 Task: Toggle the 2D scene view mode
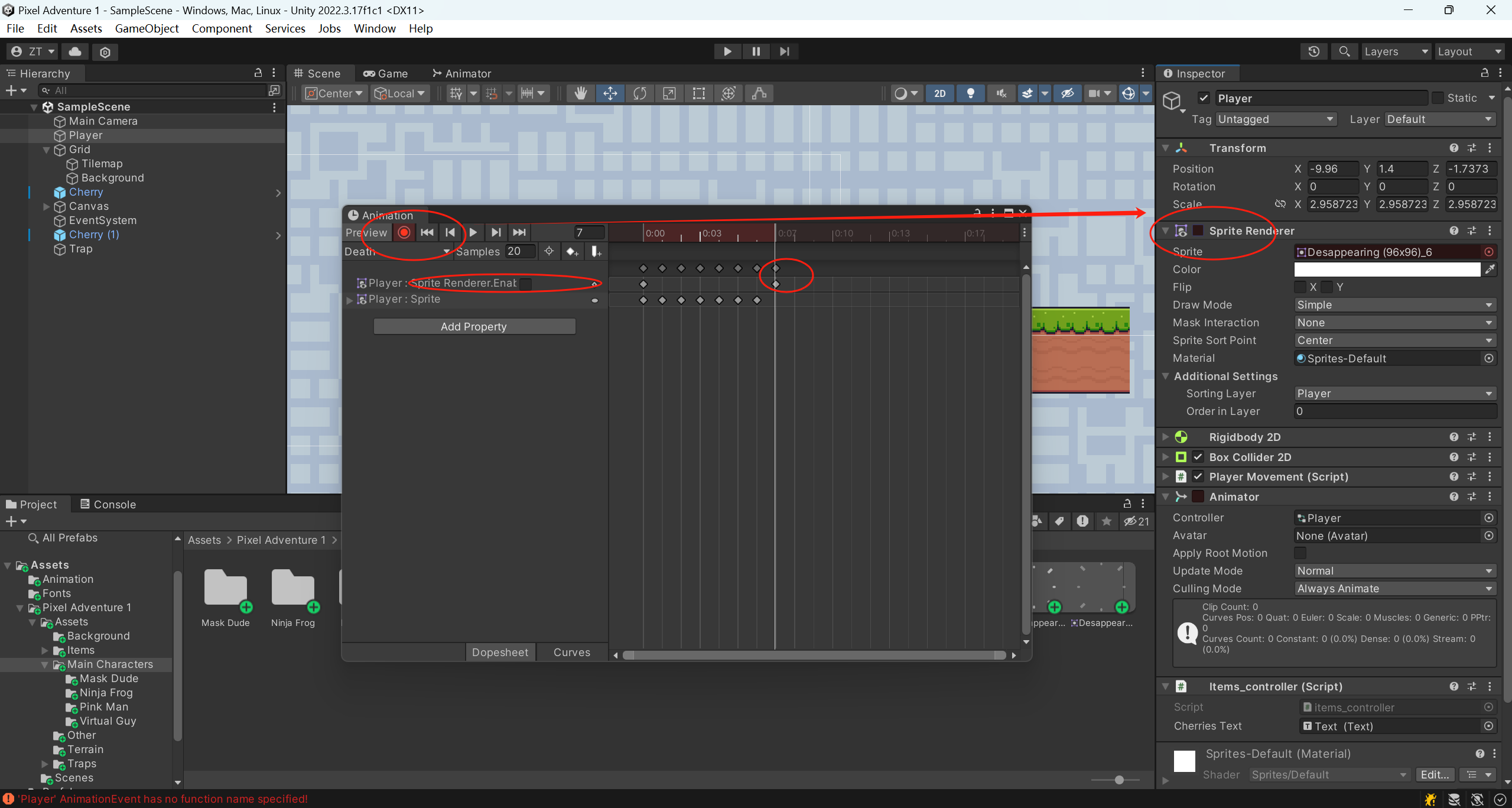click(939, 93)
